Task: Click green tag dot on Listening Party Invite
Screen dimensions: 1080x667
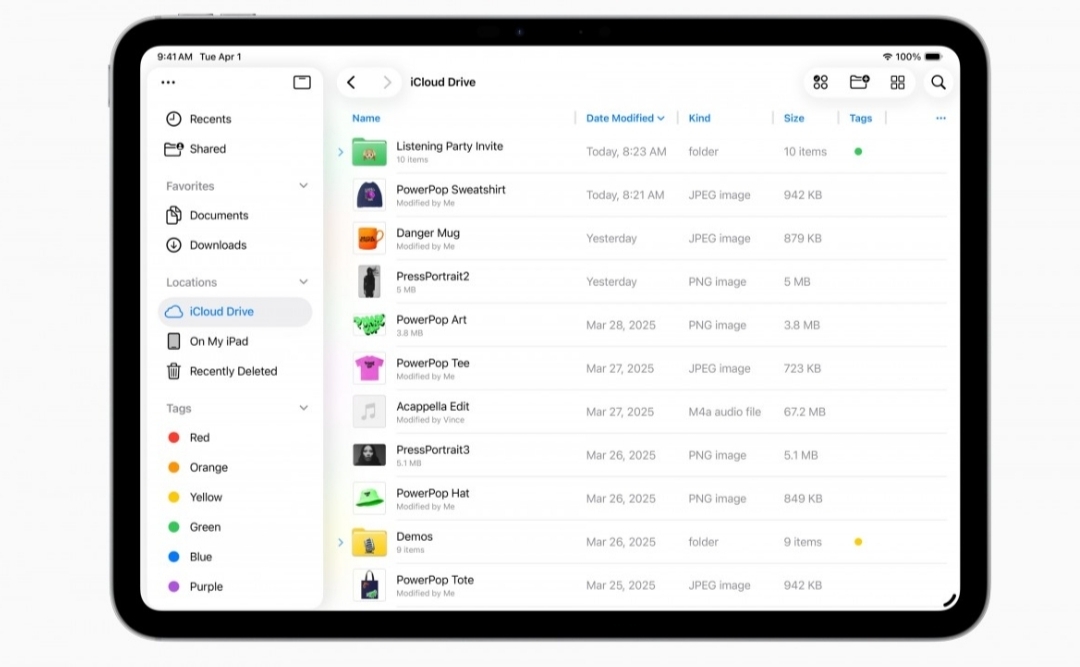Action: click(x=858, y=152)
